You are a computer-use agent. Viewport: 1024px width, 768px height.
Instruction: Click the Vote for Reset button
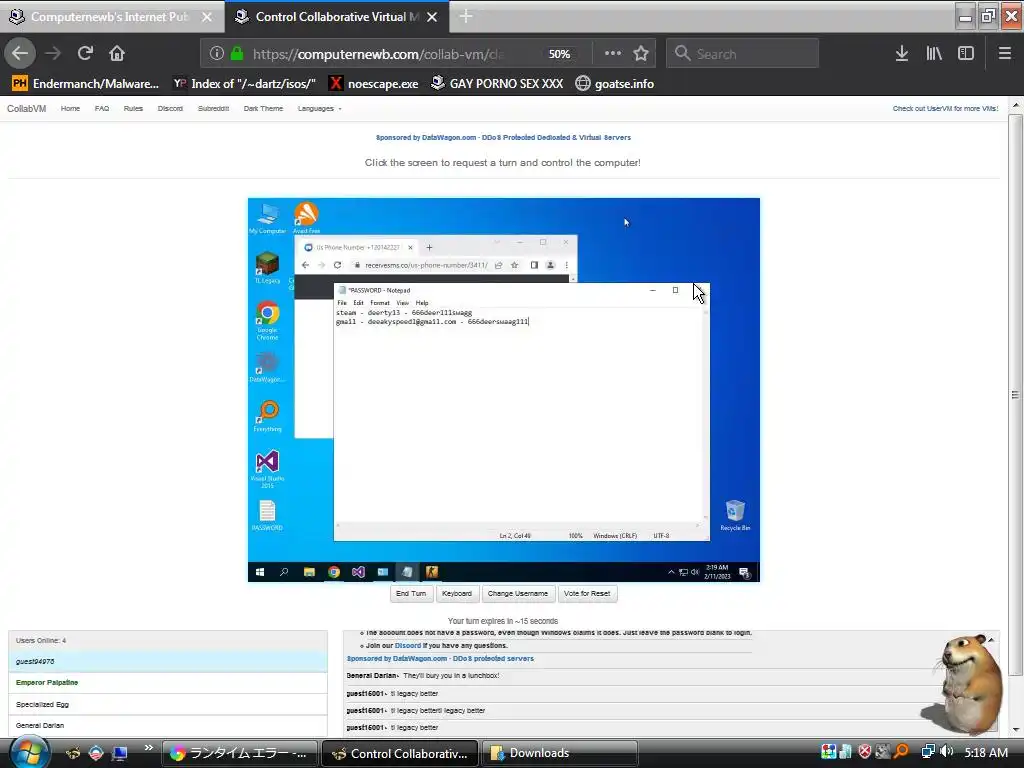tap(587, 594)
